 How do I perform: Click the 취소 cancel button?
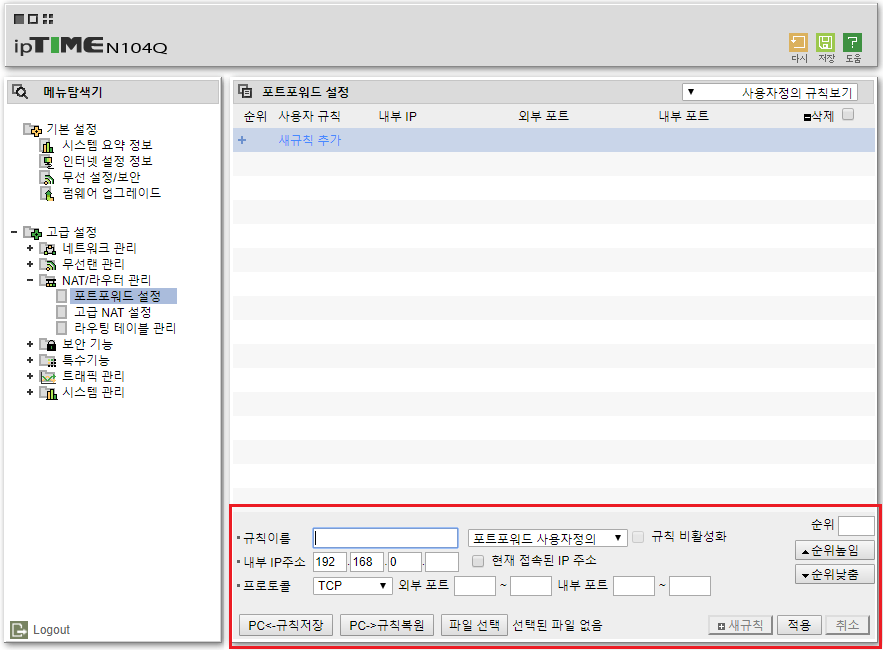click(x=847, y=625)
